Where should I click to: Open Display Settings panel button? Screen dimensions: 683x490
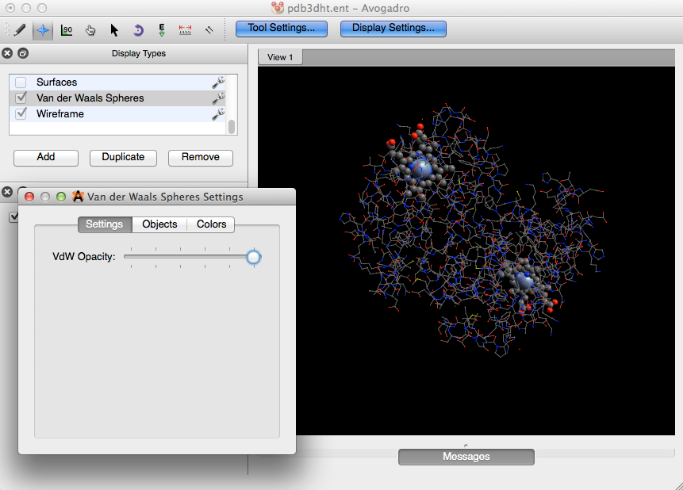point(393,28)
